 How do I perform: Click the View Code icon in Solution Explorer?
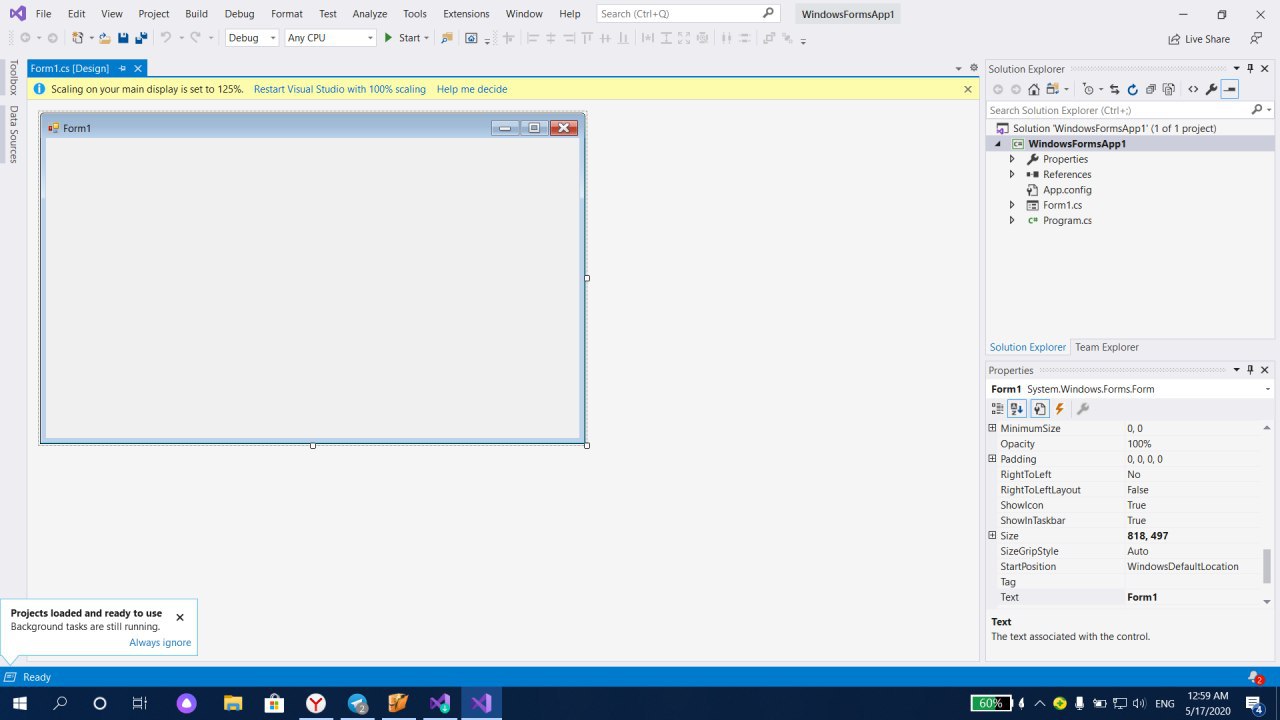1193,89
